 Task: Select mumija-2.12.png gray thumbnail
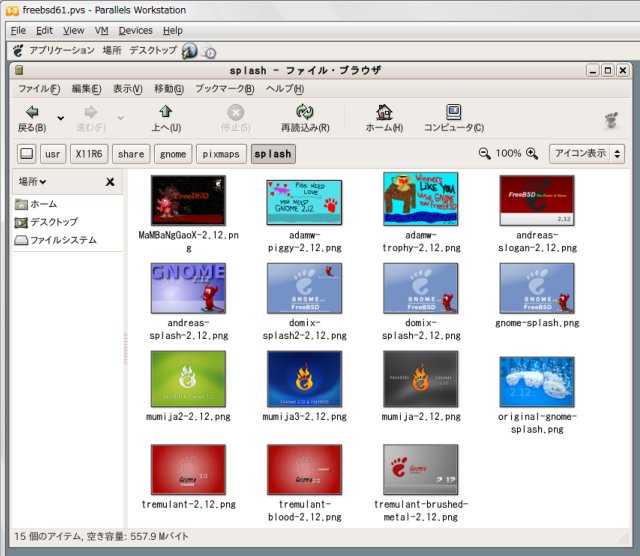pos(420,378)
